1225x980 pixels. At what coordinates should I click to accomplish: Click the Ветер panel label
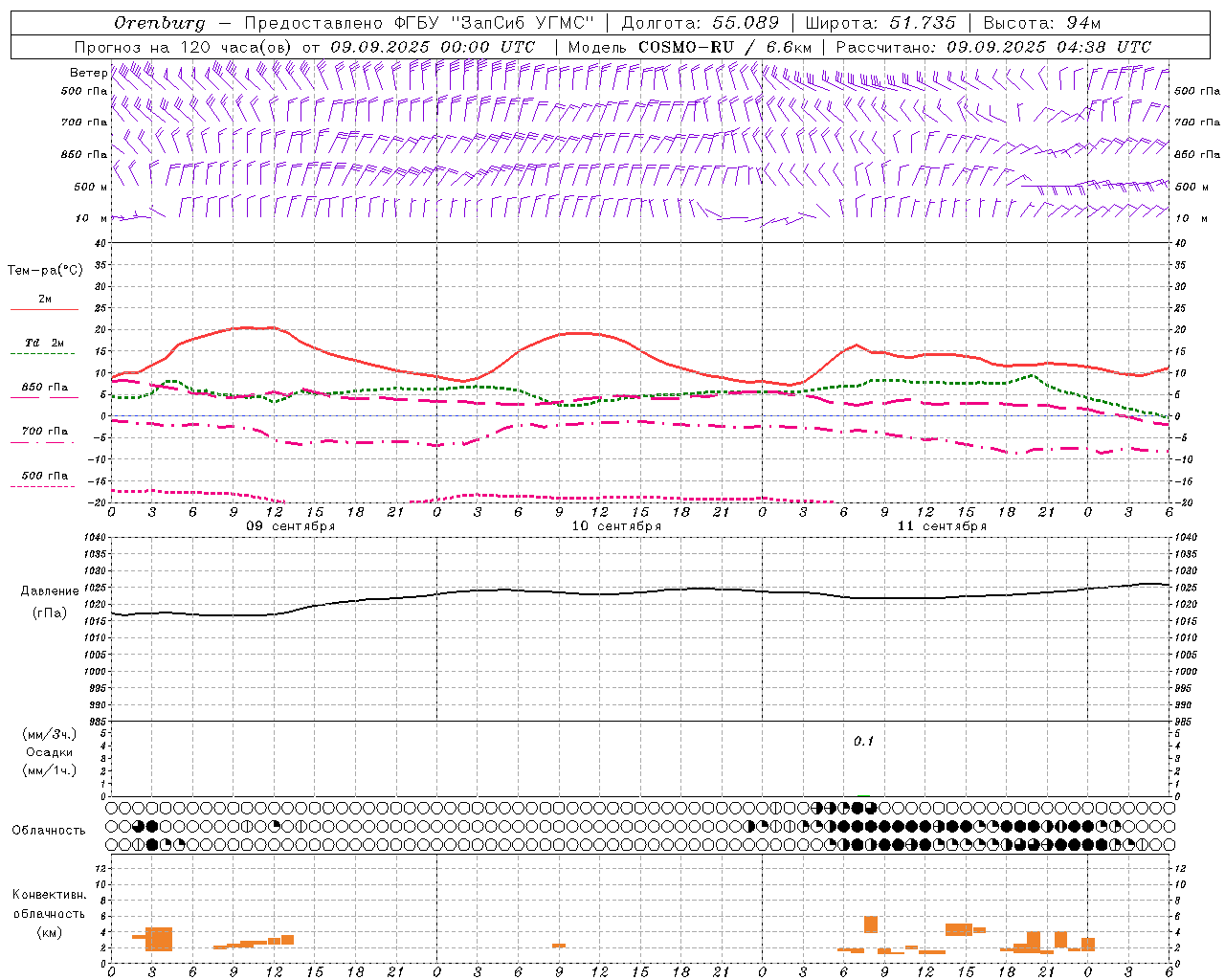[x=88, y=73]
